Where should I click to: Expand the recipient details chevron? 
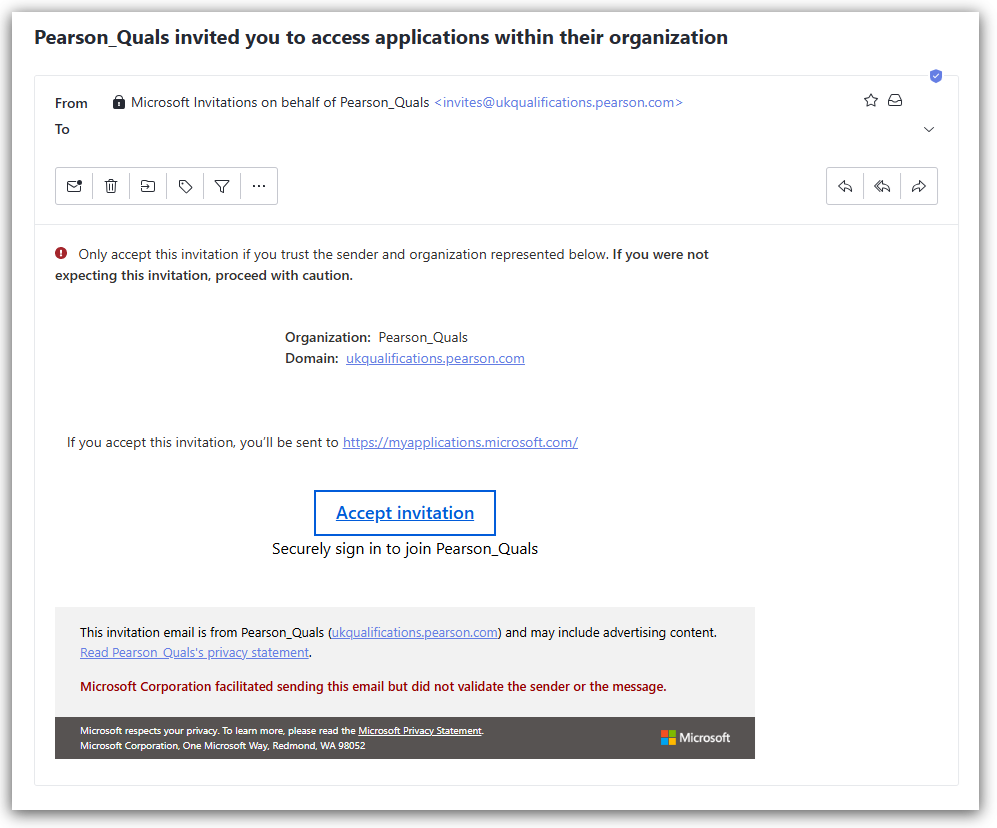click(929, 130)
